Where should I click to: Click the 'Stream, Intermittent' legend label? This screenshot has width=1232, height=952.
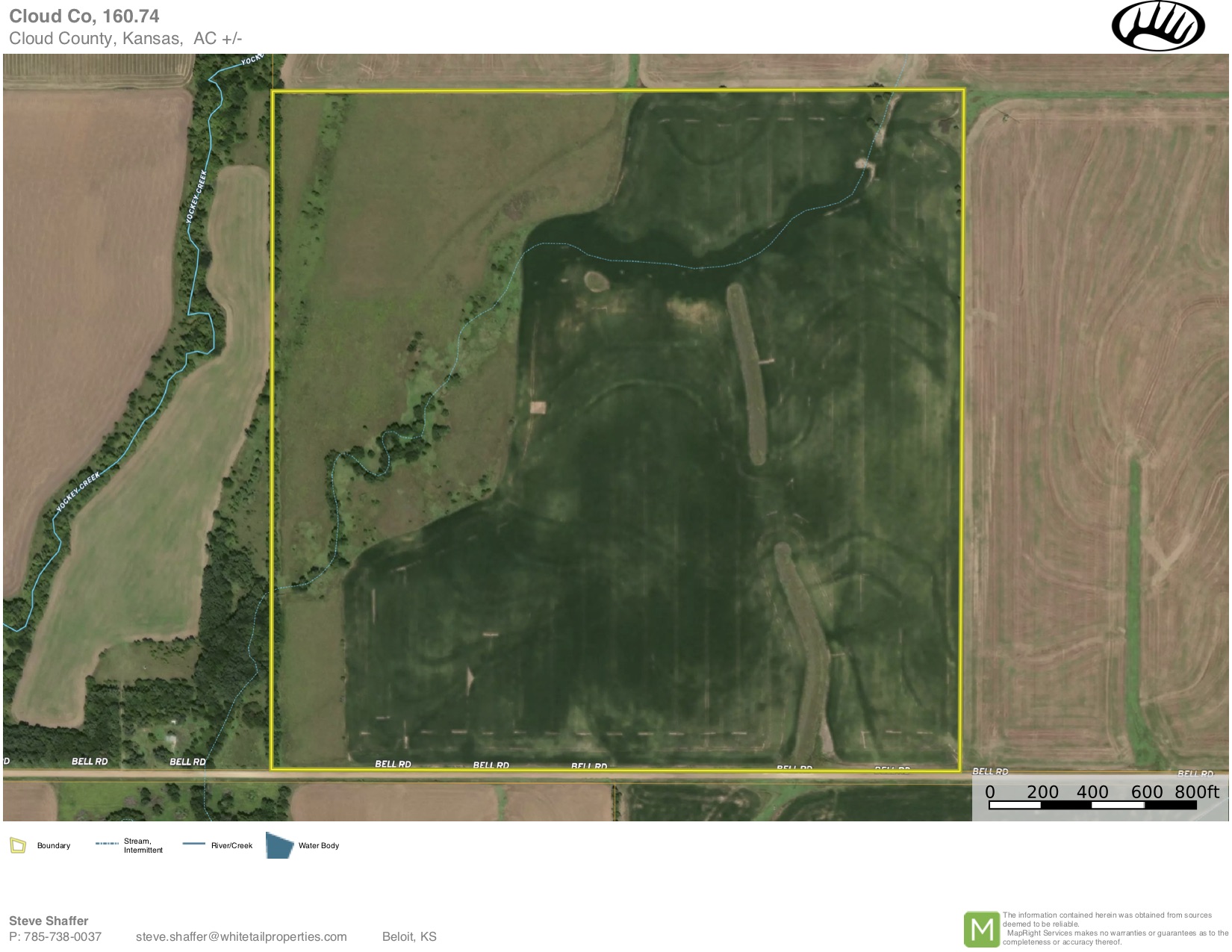pyautogui.click(x=143, y=845)
